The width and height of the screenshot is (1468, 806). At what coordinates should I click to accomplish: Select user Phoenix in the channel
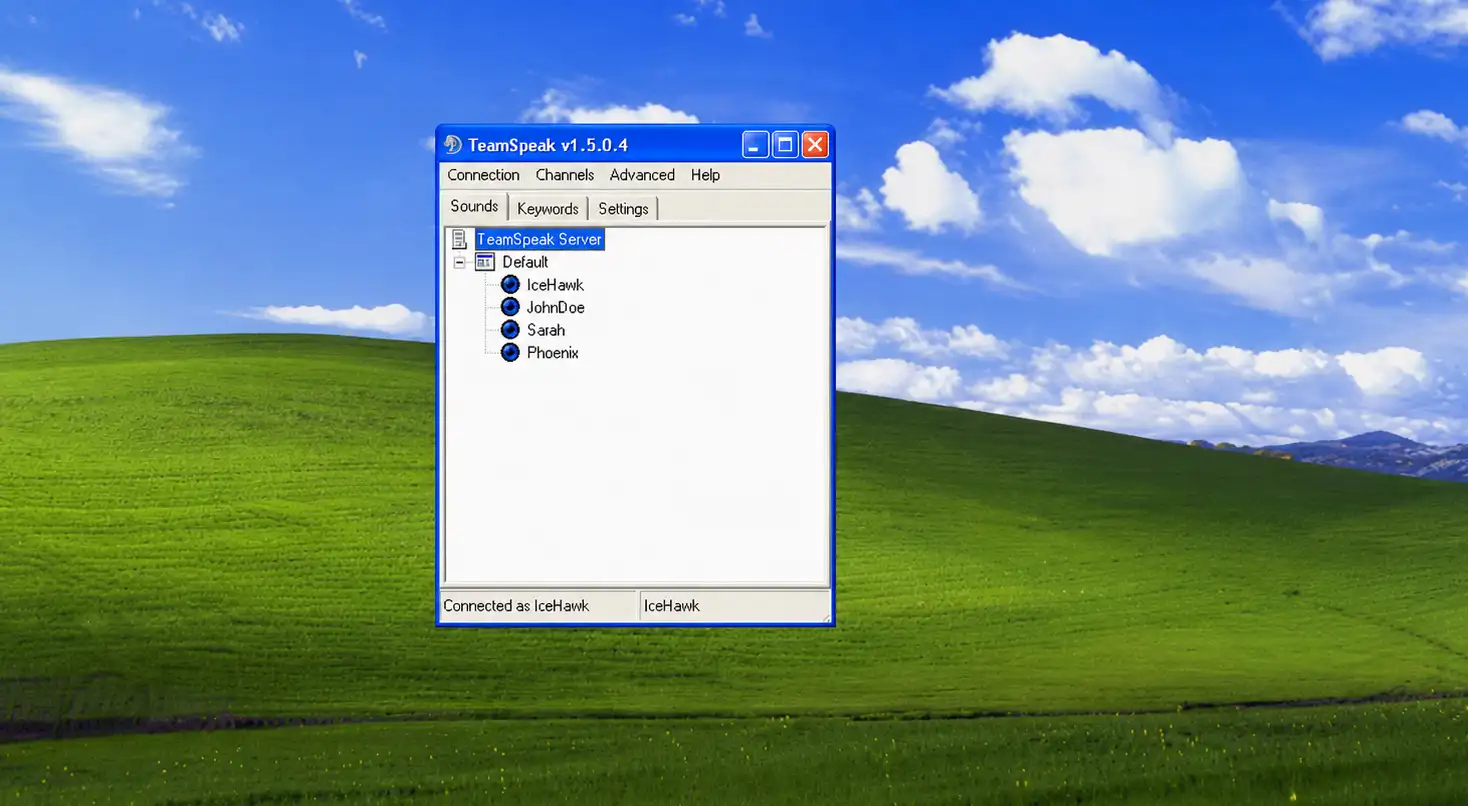pyautogui.click(x=553, y=352)
